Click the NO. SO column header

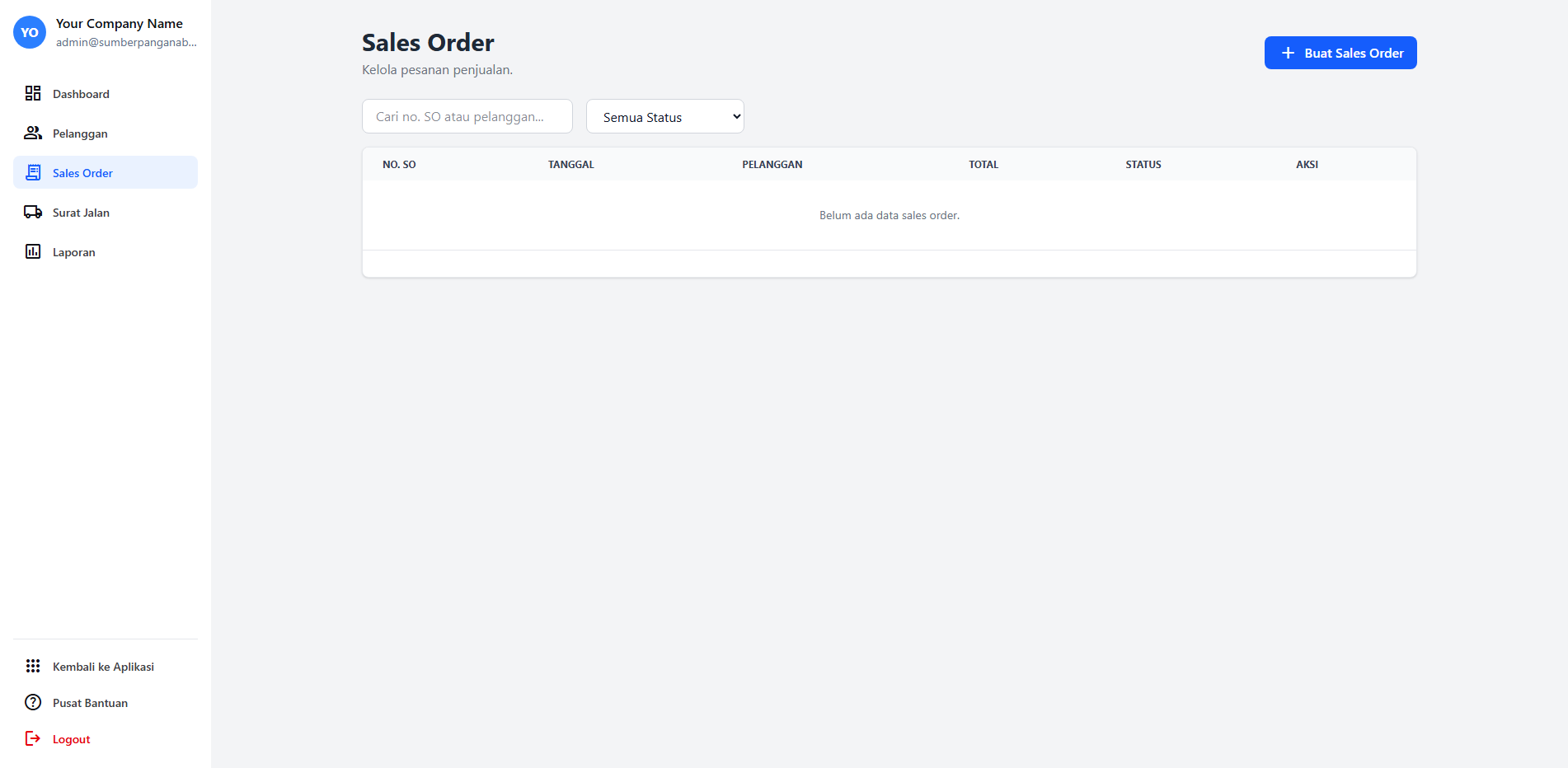(399, 164)
